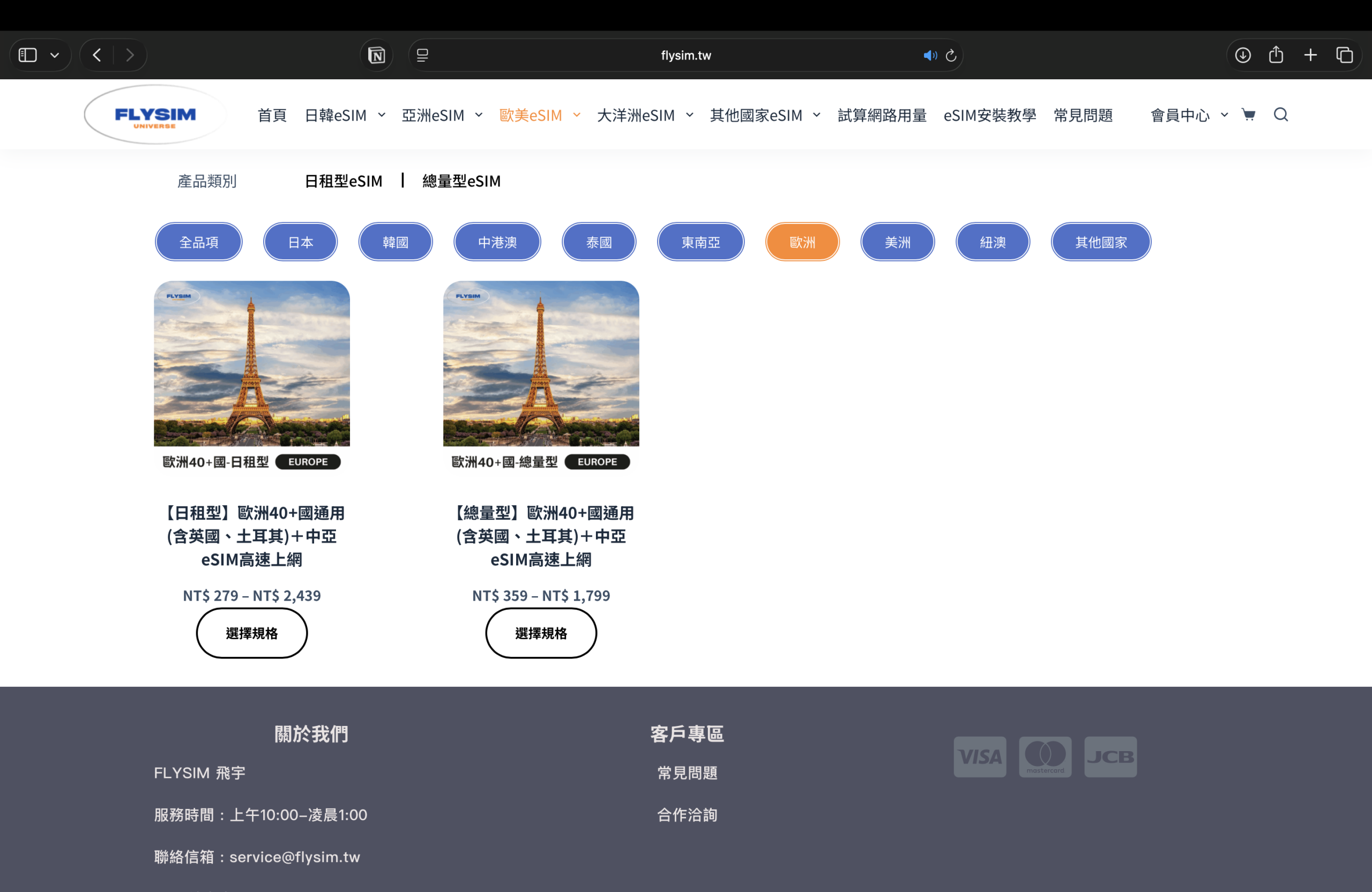Open the shopping cart icon
The height and width of the screenshot is (892, 1372).
[x=1248, y=115]
